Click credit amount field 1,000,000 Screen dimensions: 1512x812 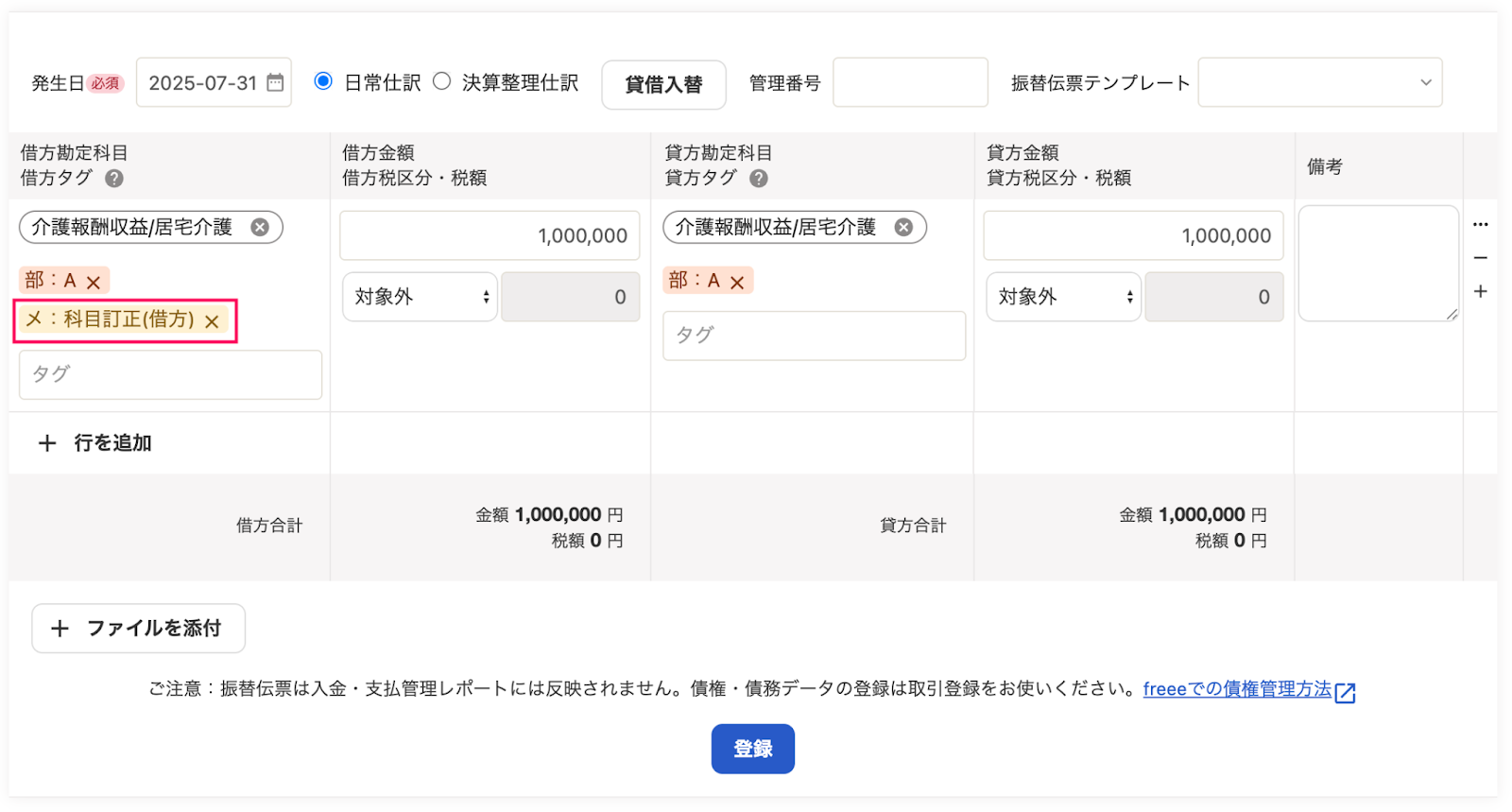click(1133, 235)
